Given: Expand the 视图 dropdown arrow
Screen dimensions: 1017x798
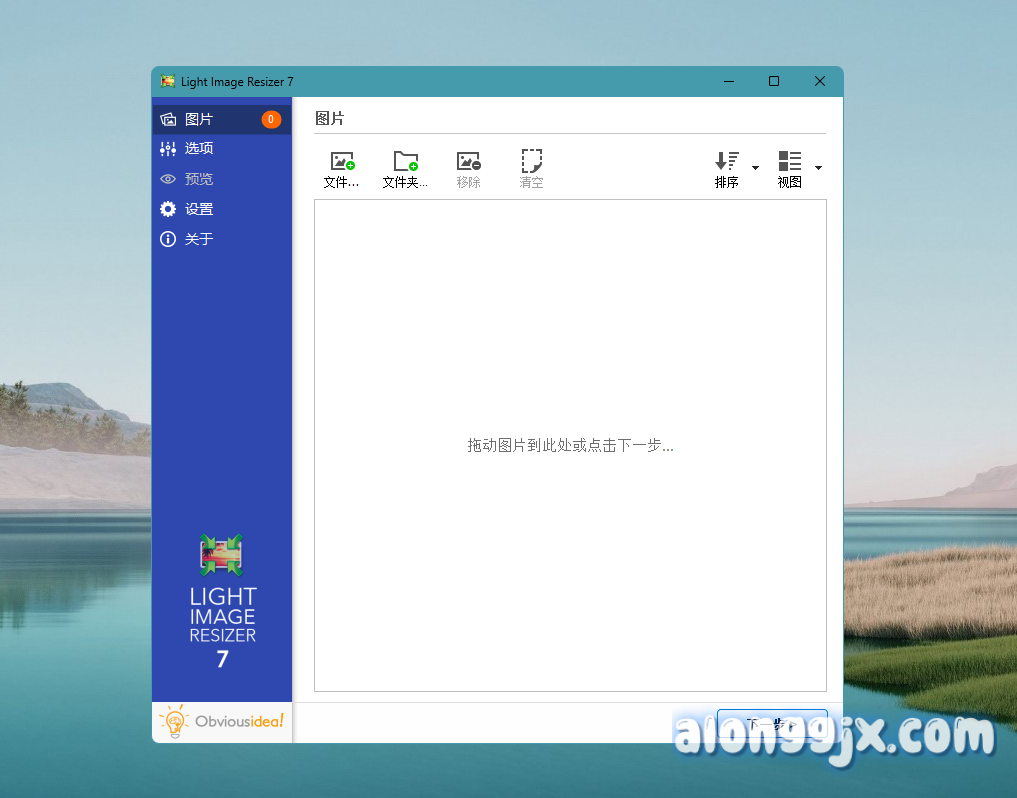Looking at the screenshot, I should pyautogui.click(x=818, y=168).
